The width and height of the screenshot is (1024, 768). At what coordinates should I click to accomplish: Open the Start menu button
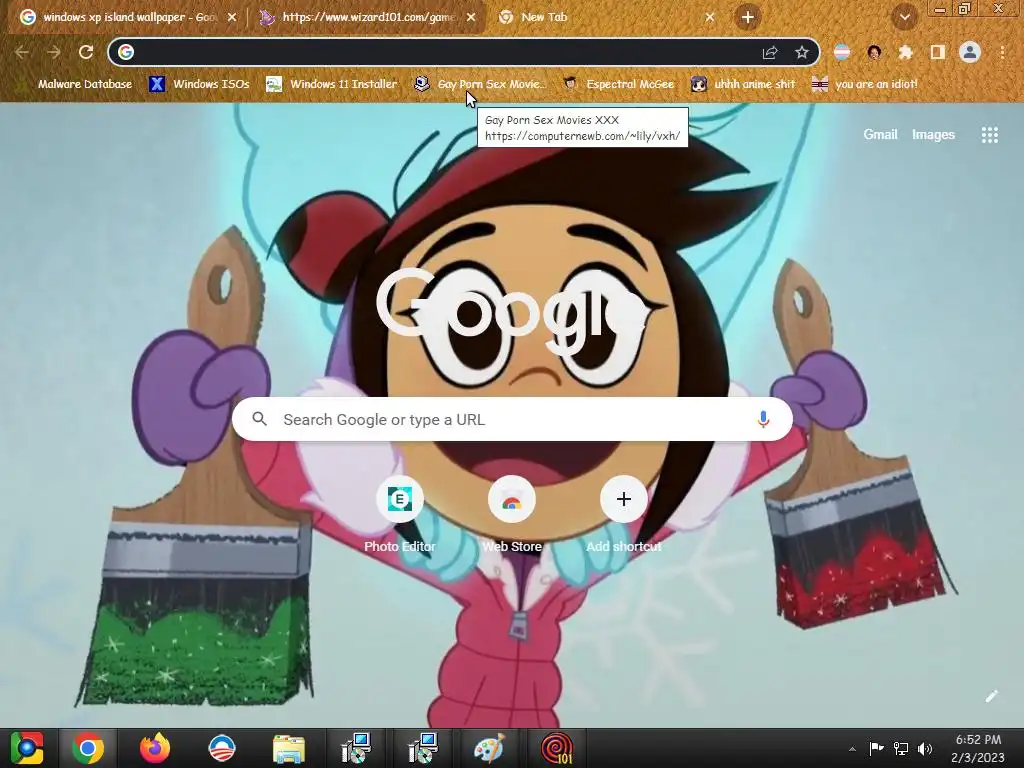[x=27, y=748]
